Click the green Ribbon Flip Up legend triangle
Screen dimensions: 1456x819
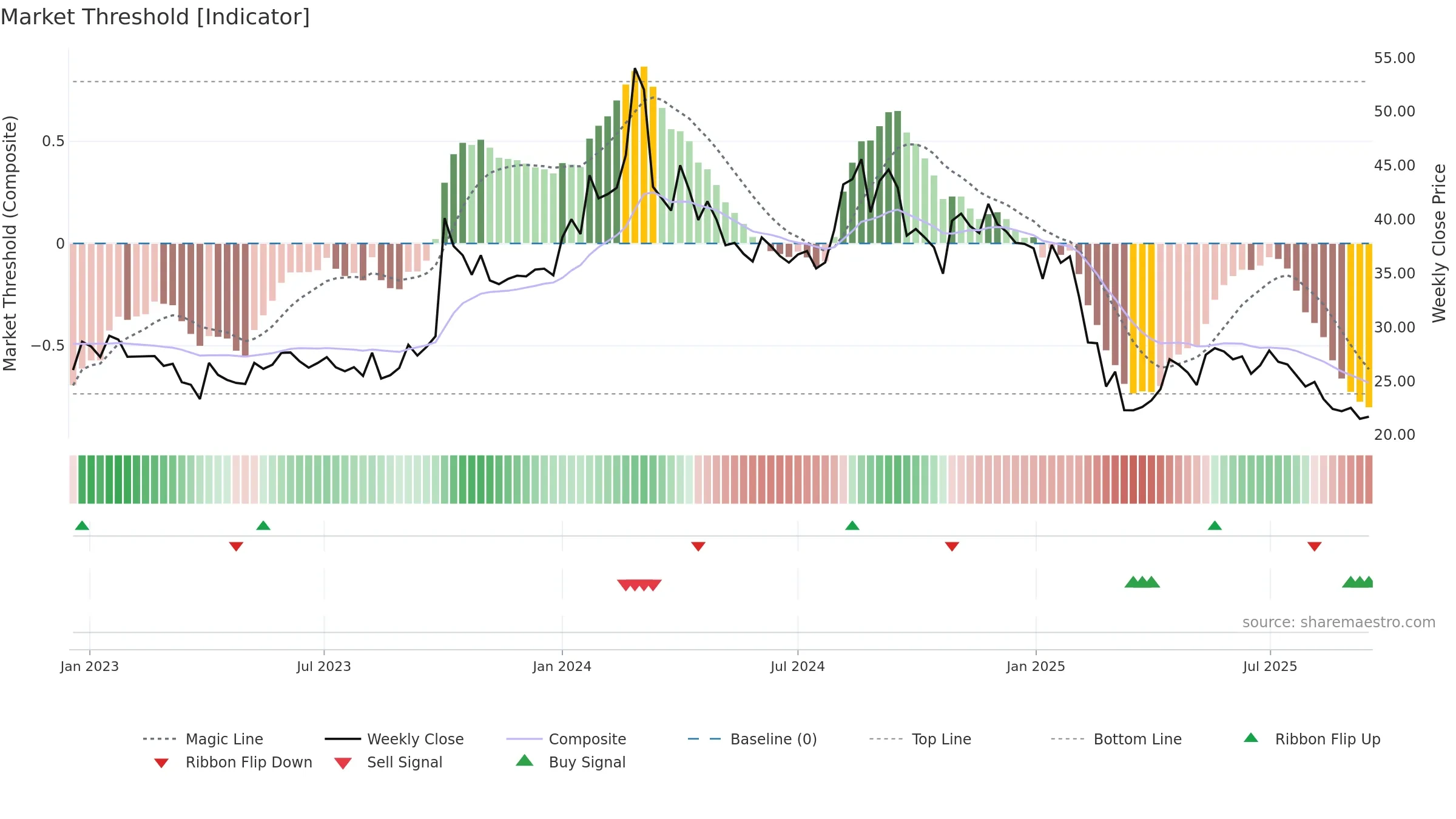[1251, 738]
